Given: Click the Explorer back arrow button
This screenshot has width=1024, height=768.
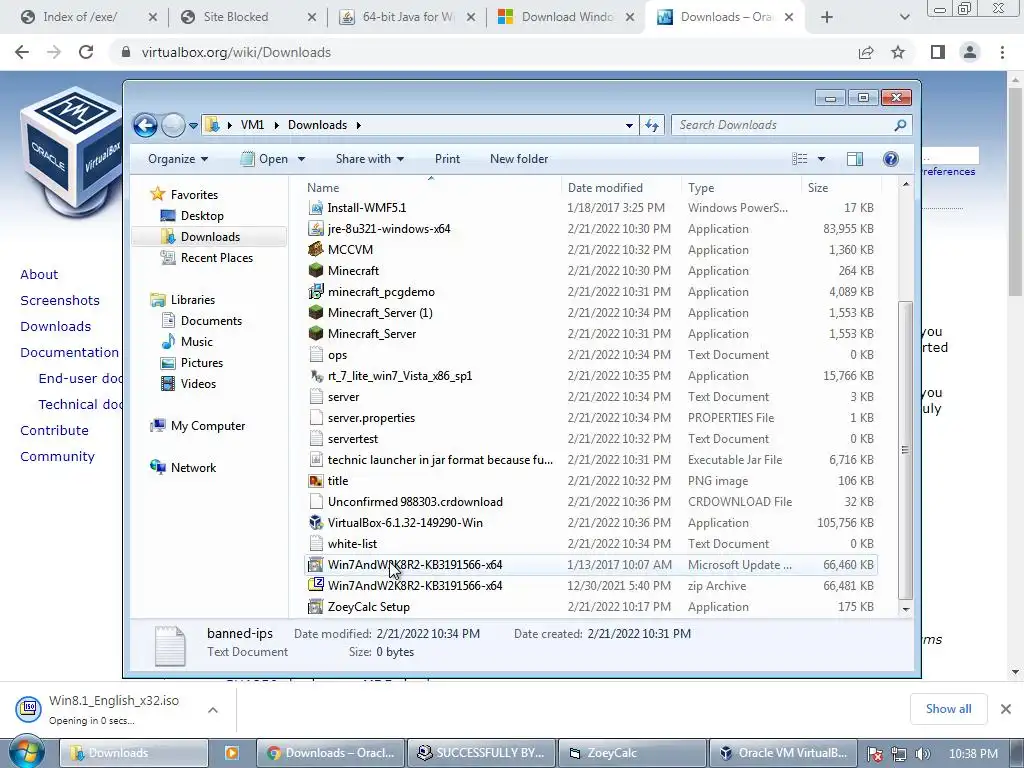Looking at the screenshot, I should [145, 125].
